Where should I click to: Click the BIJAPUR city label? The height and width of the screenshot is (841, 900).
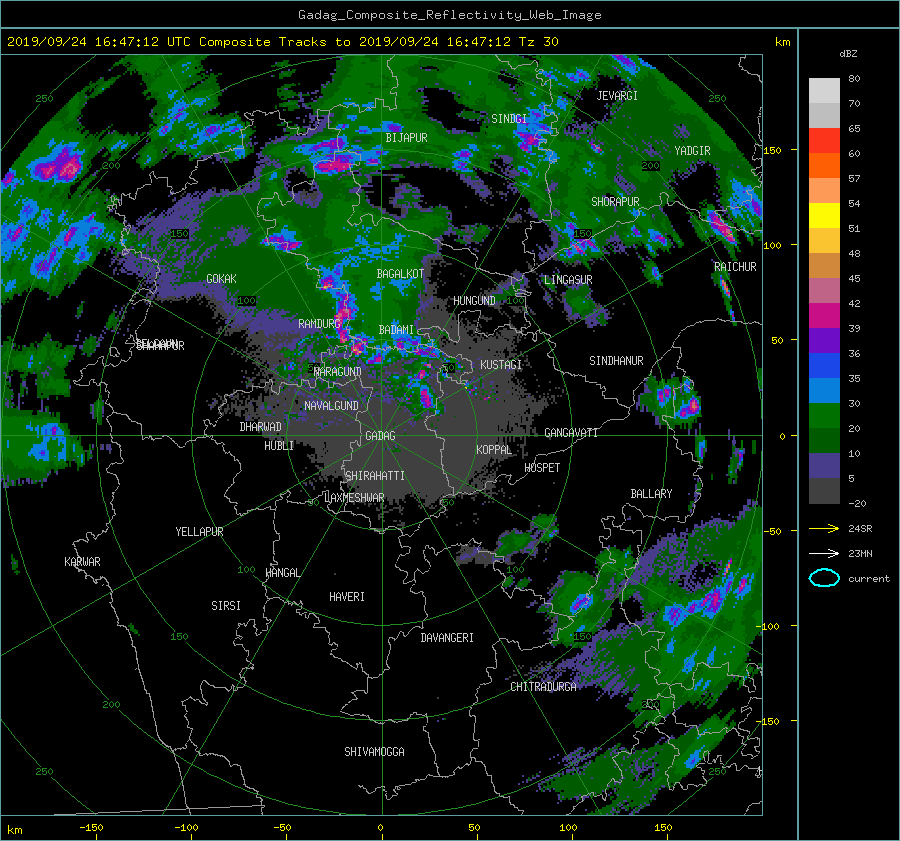click(406, 138)
